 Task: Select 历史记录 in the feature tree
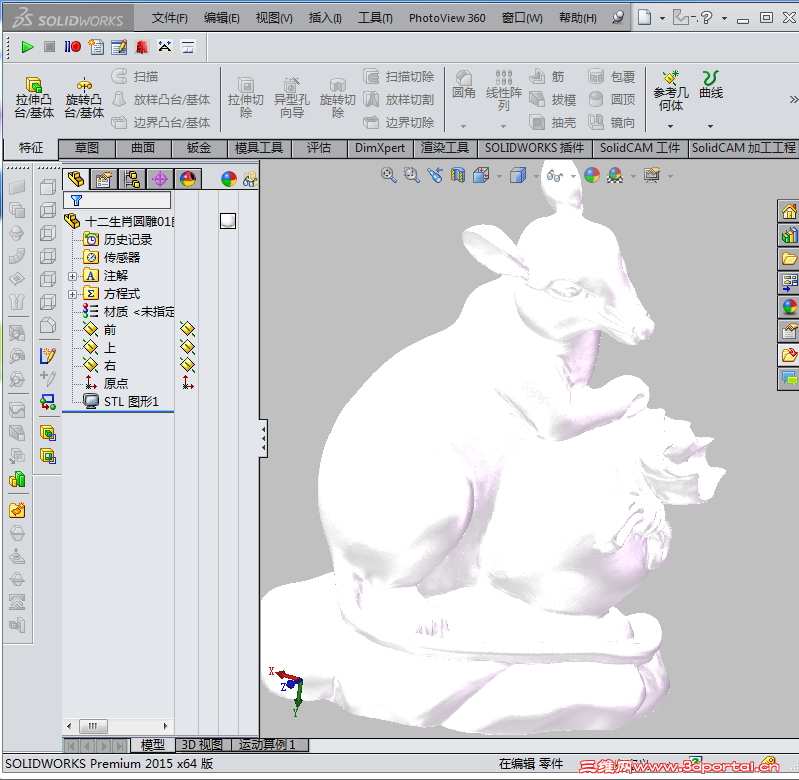127,239
